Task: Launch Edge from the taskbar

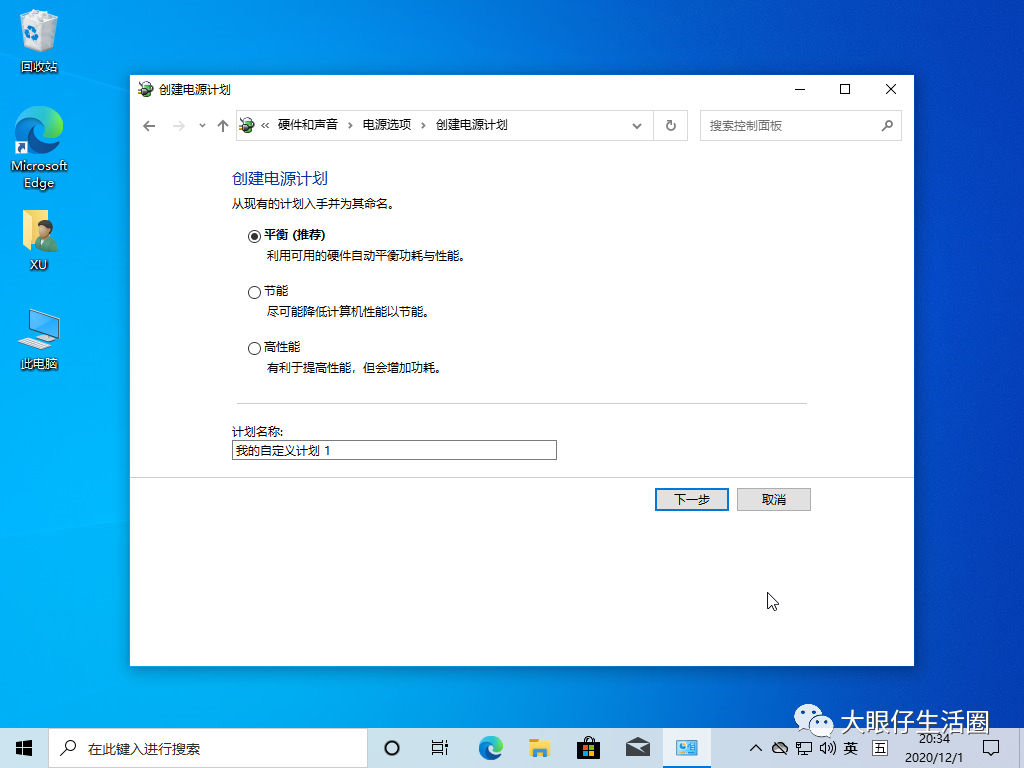Action: point(490,748)
